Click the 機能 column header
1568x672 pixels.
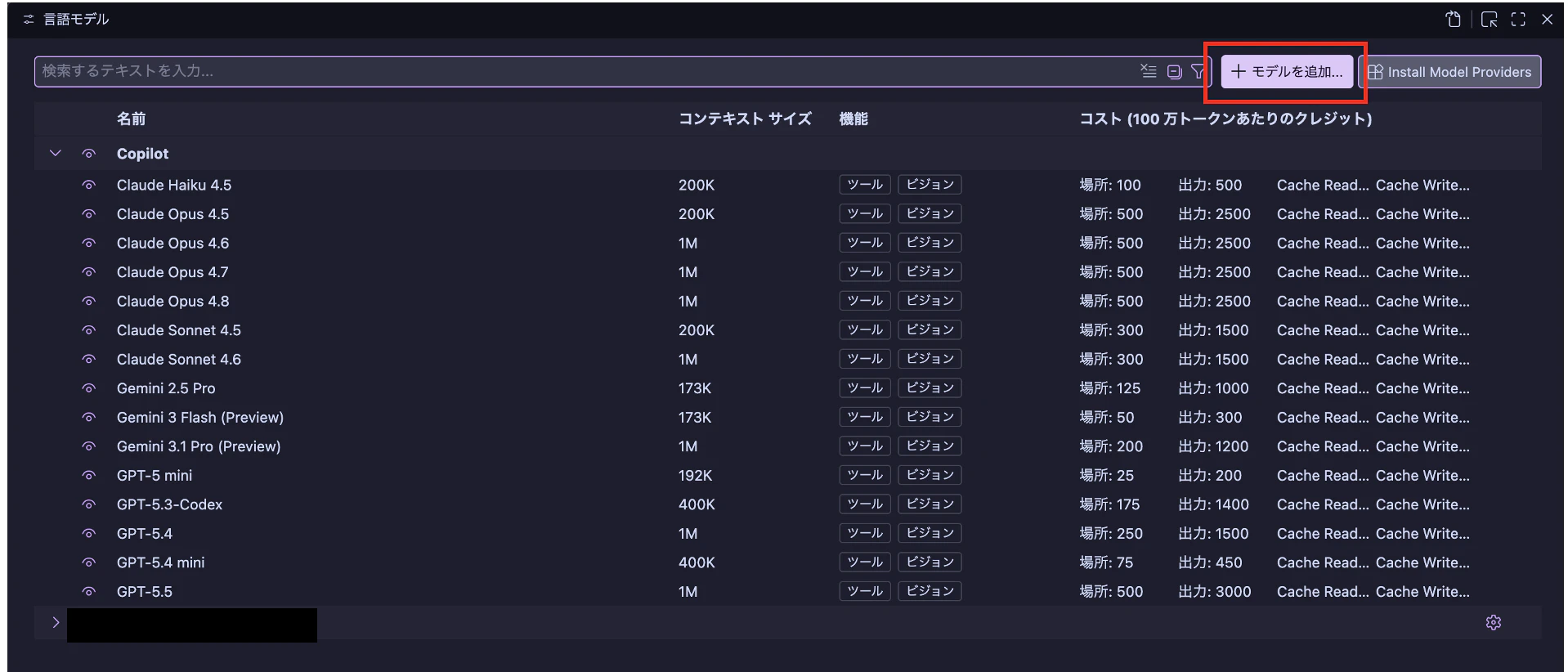[x=853, y=119]
